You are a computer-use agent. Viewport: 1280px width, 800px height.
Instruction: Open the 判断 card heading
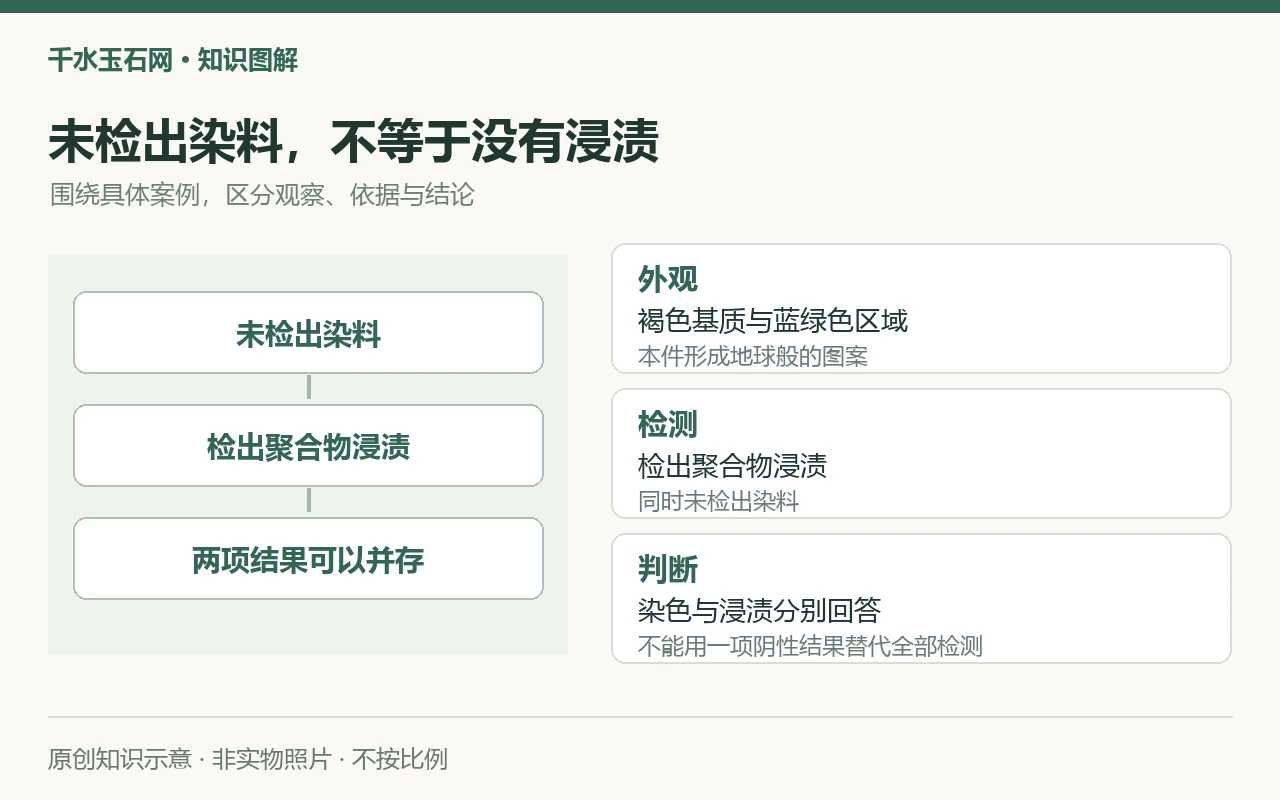[x=668, y=569]
